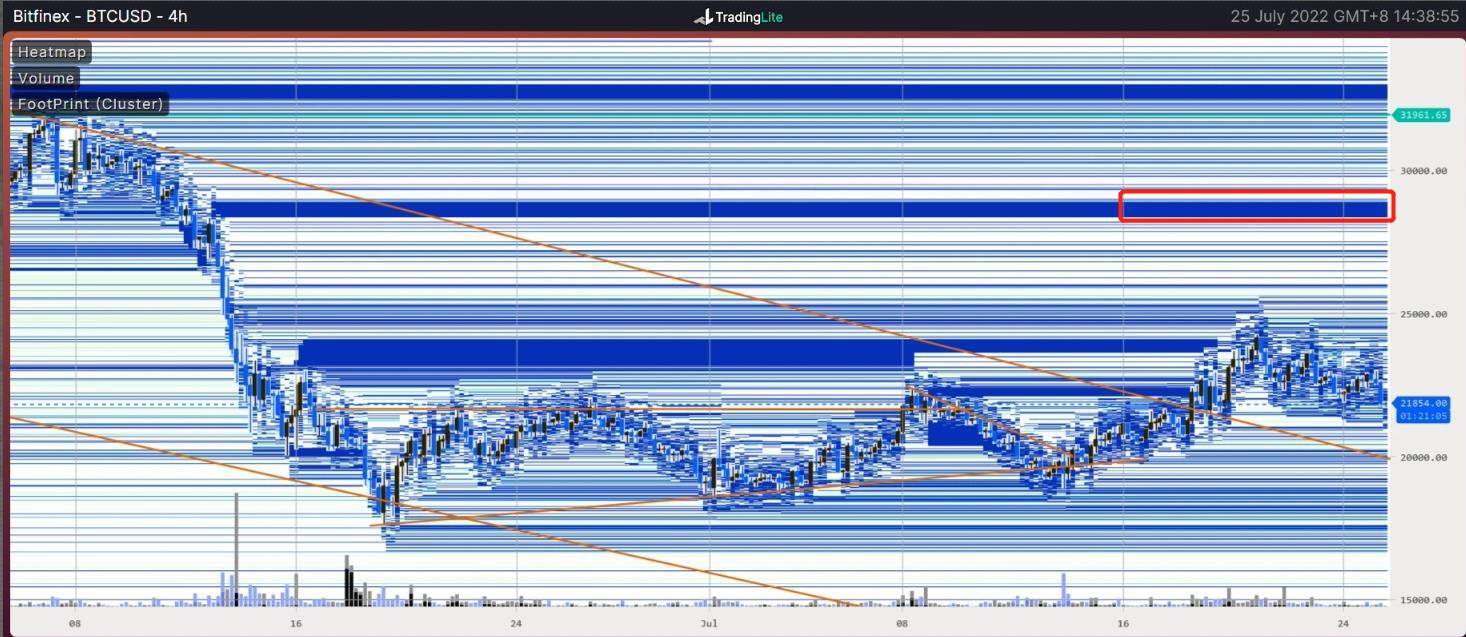Click the TradingLite brand name text

[x=749, y=17]
